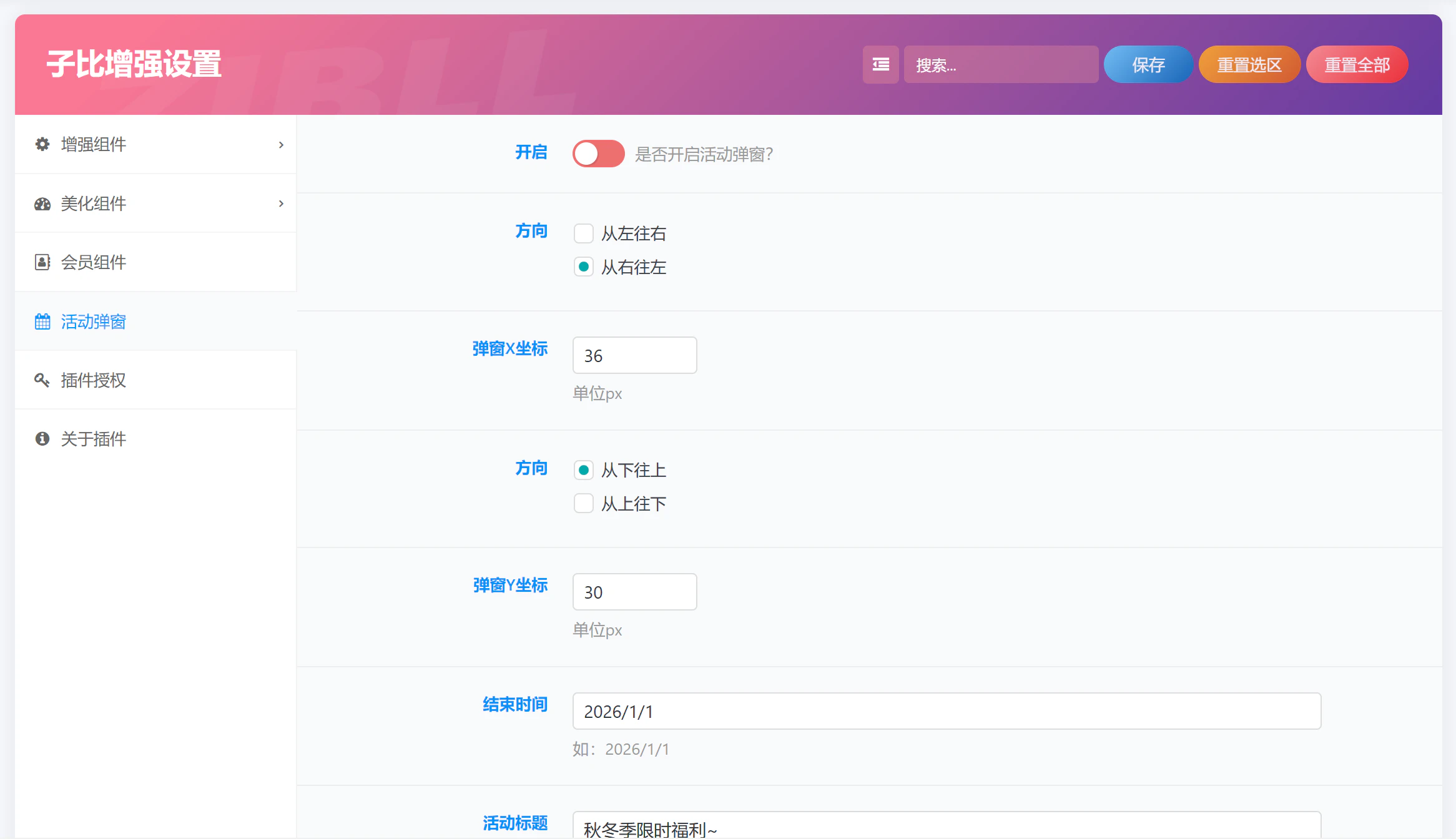
Task: Click the 结束时间 date input field
Action: point(946,711)
